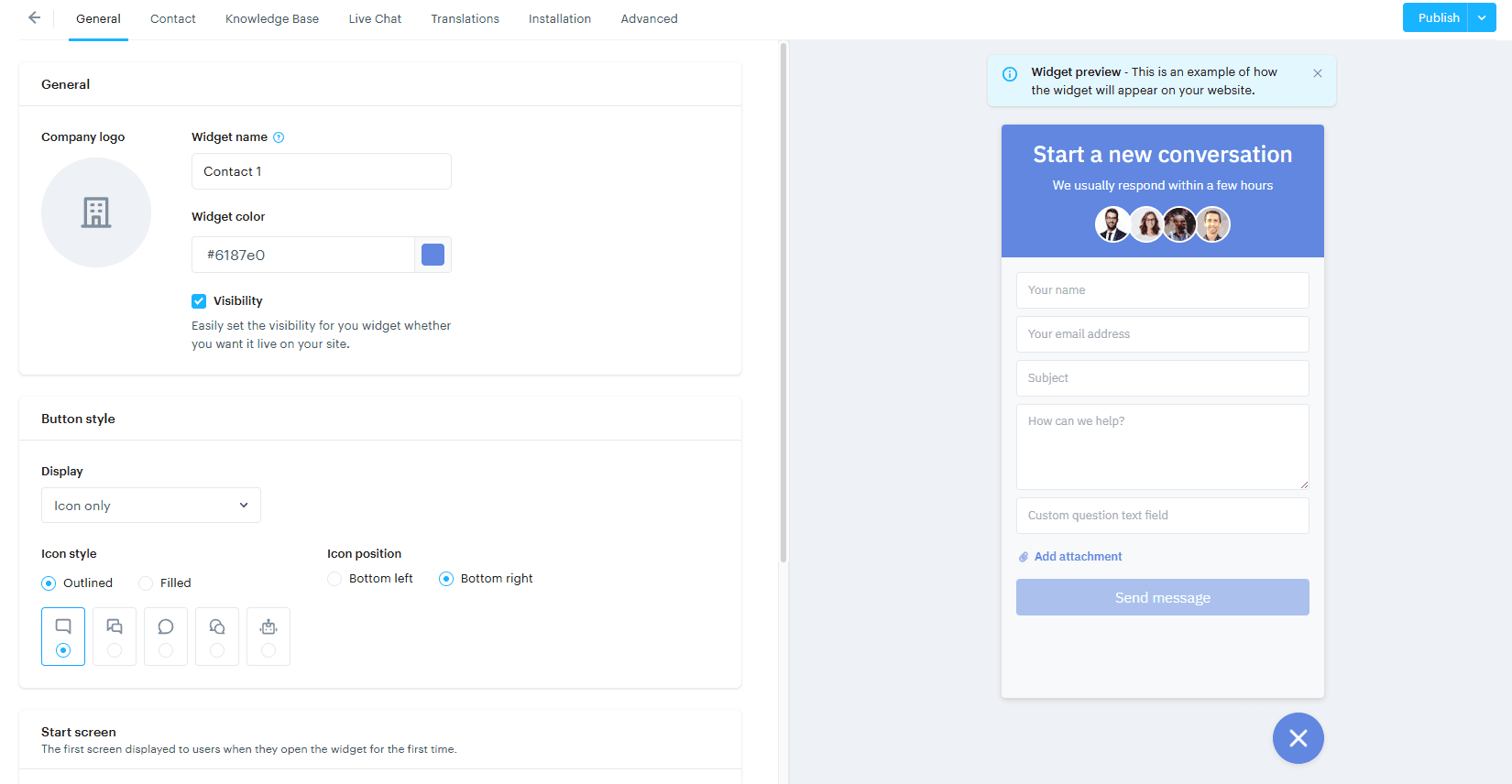Image resolution: width=1512 pixels, height=784 pixels.
Task: Choose the double round bubbles icon
Action: (217, 626)
